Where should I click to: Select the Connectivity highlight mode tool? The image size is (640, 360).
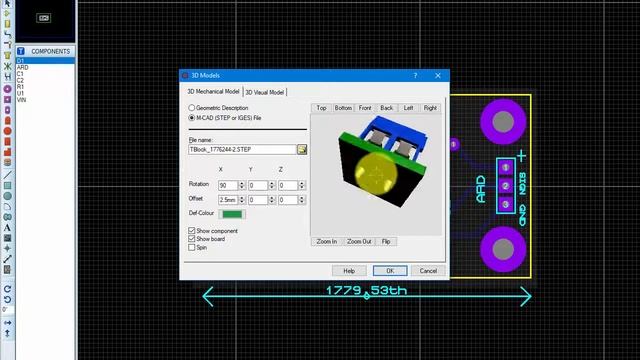7,76
